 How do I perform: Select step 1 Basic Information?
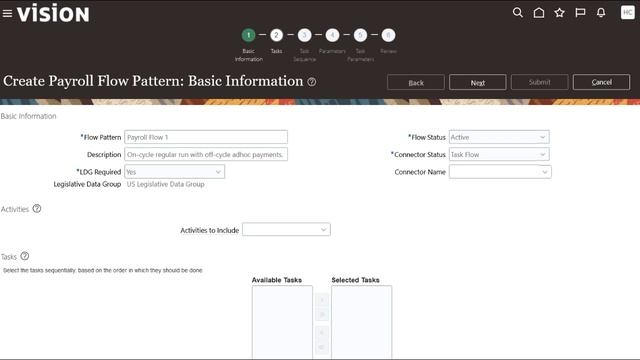[248, 35]
